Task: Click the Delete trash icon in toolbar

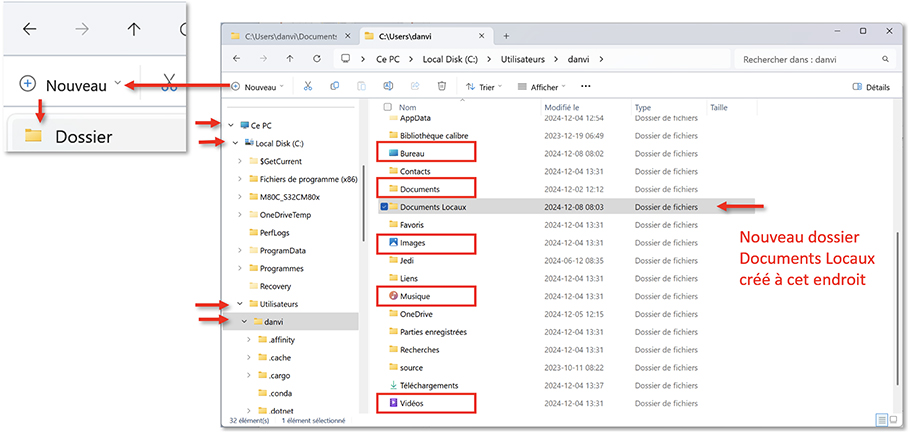Action: pyautogui.click(x=441, y=87)
